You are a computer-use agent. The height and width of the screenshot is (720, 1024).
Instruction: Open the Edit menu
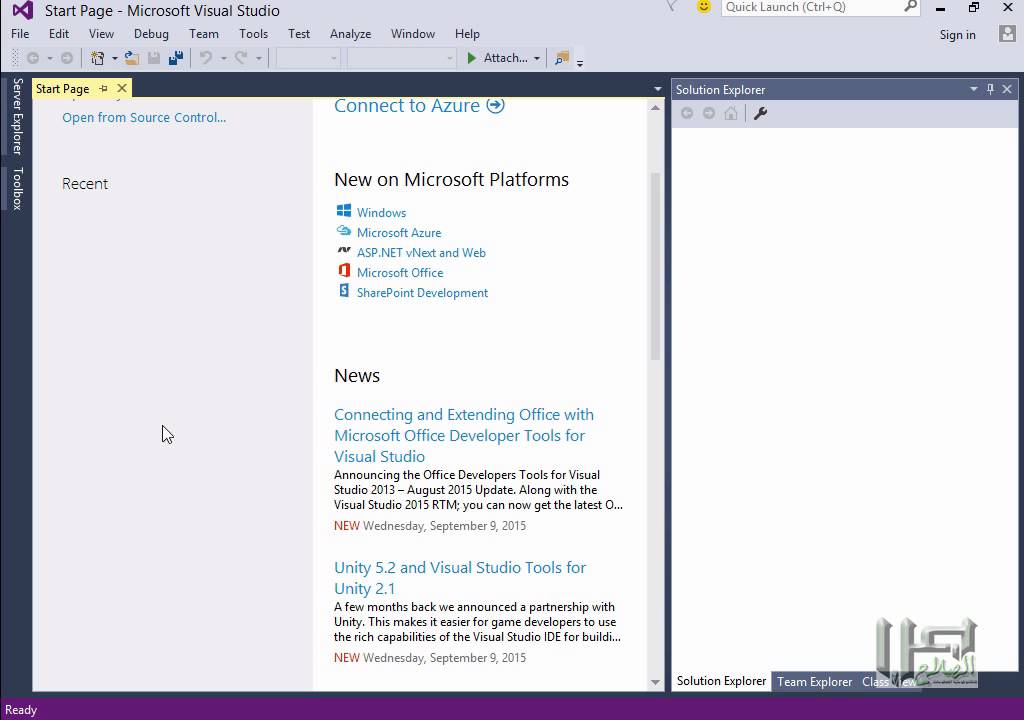tap(59, 34)
